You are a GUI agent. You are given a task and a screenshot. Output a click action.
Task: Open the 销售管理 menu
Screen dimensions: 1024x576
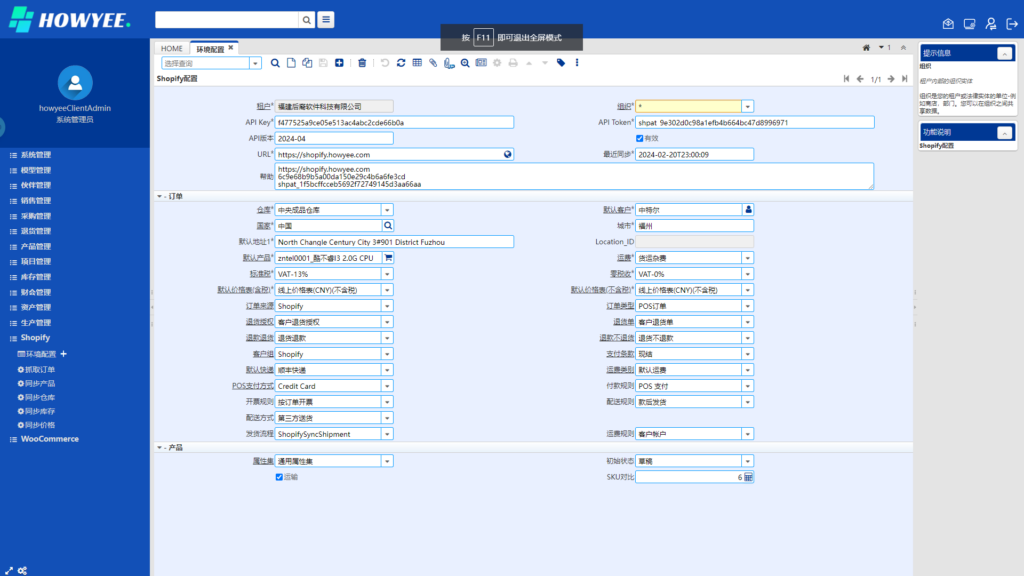(x=35, y=201)
